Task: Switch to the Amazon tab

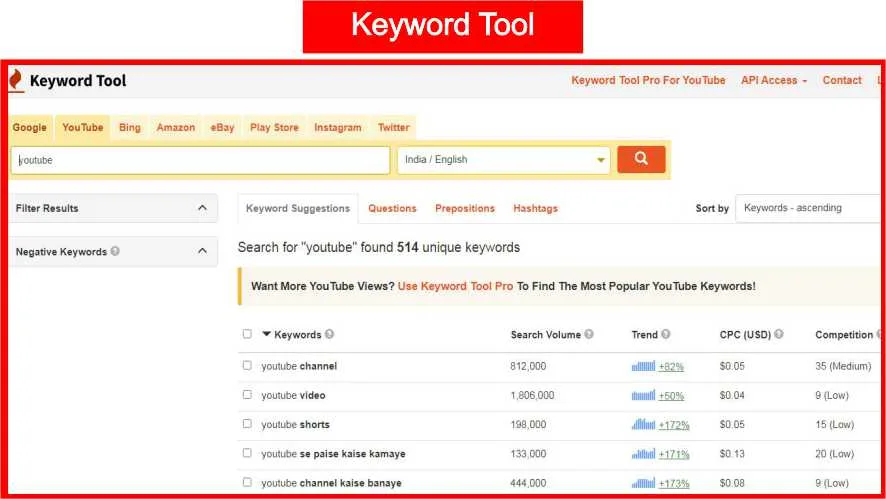Action: click(x=176, y=127)
